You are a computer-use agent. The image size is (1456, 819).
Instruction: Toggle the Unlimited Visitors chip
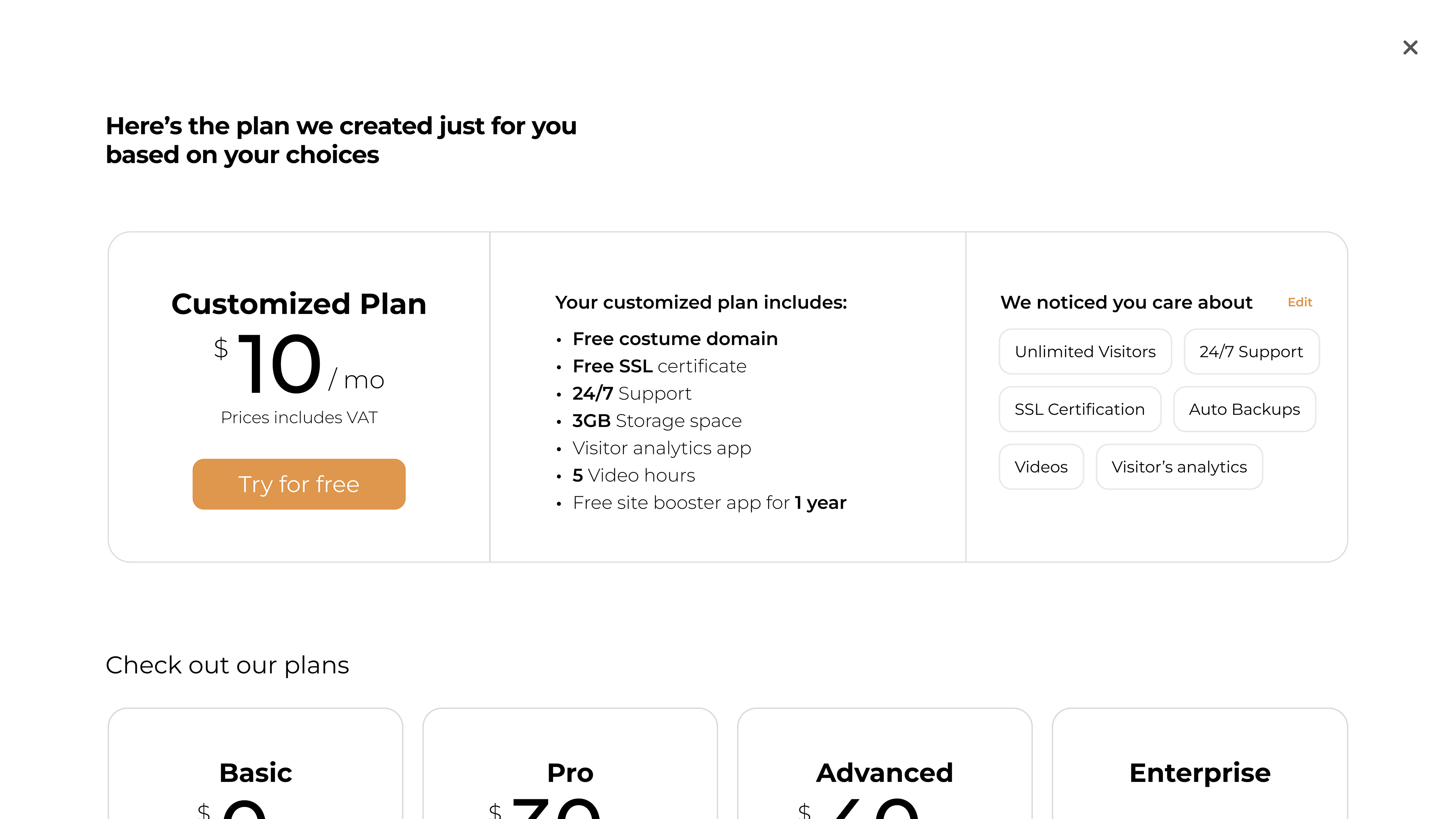1085,351
